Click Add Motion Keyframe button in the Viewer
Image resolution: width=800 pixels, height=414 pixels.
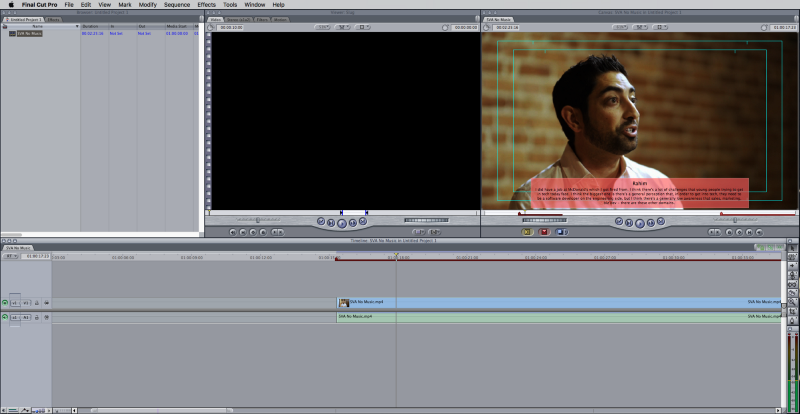tap(253, 232)
